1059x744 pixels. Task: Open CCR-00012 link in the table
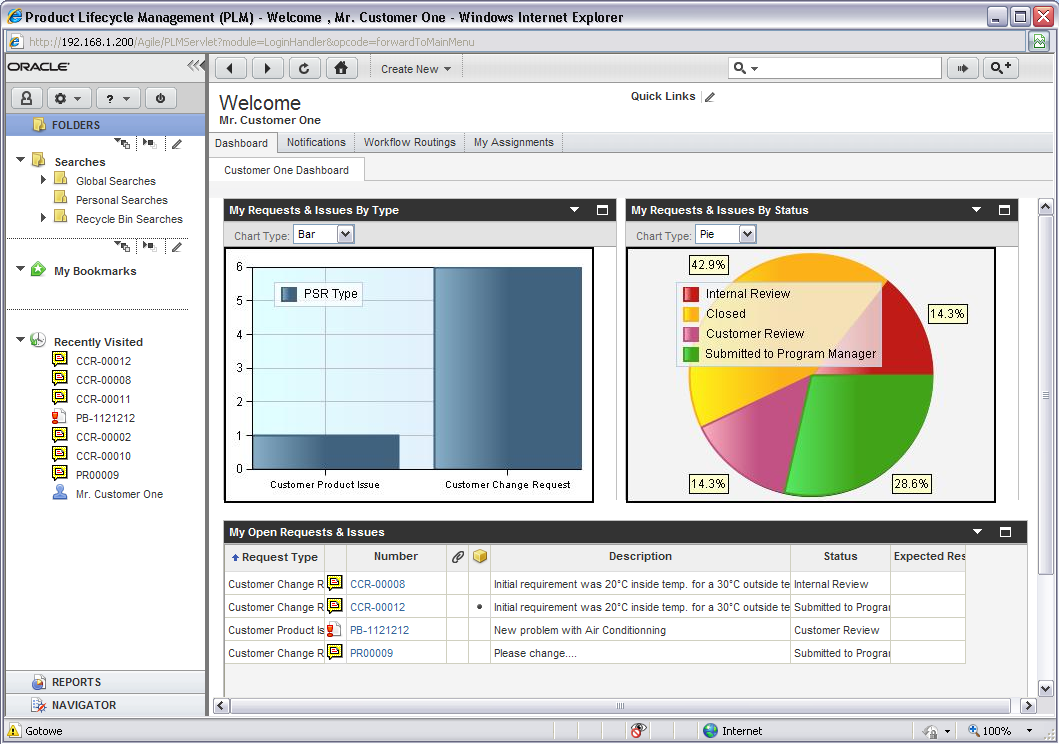pyautogui.click(x=378, y=607)
